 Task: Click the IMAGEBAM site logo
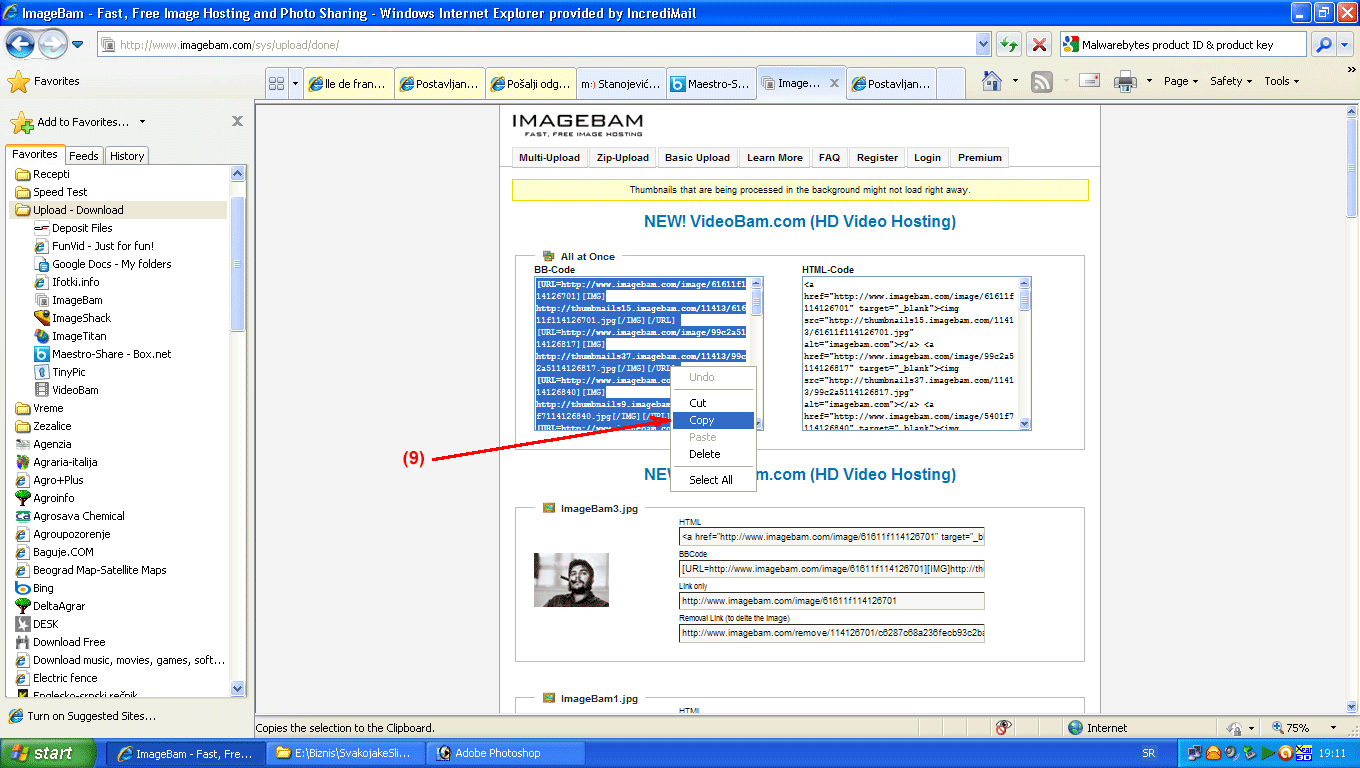point(577,125)
